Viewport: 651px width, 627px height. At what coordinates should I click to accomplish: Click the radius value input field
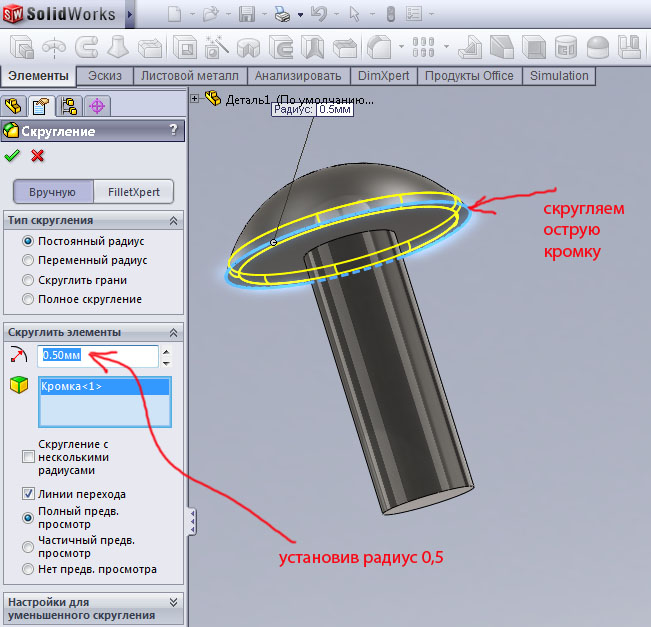tap(97, 356)
